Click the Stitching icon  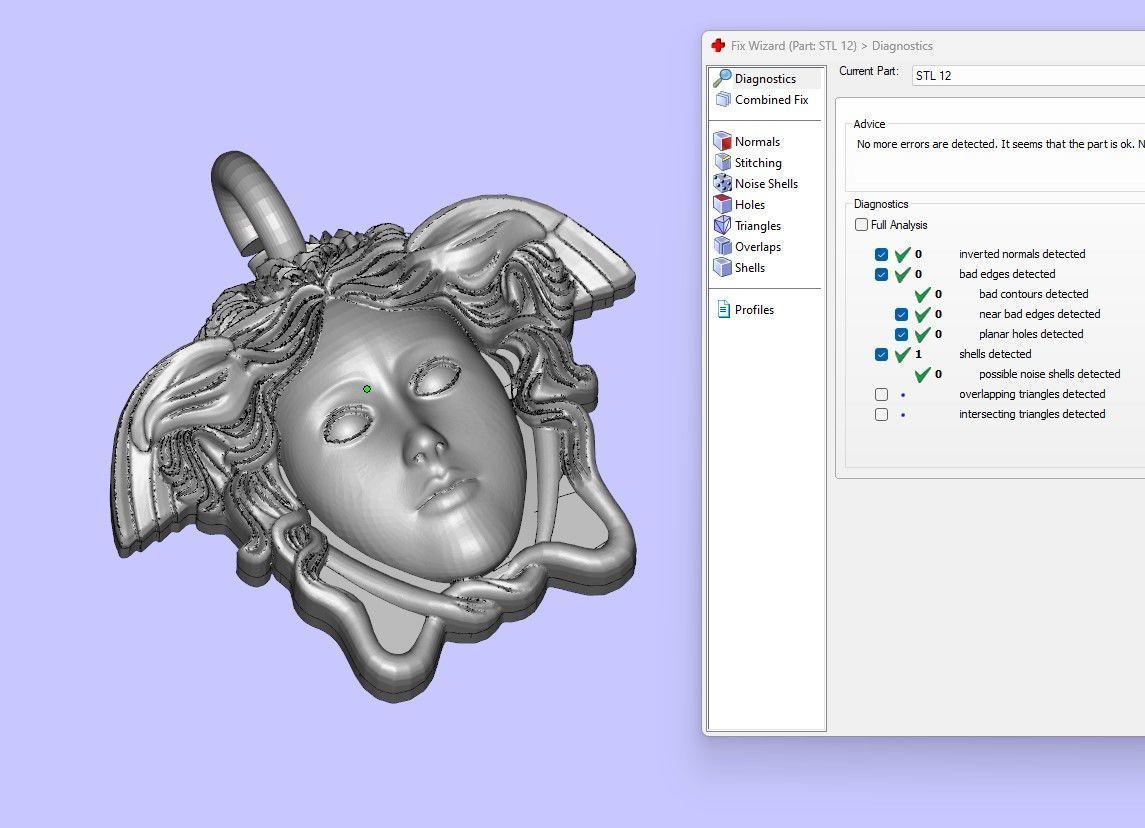click(722, 162)
